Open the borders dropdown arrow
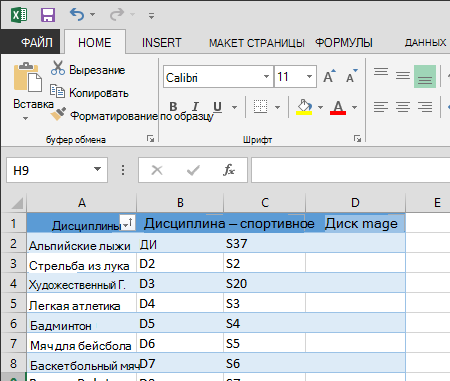The width and height of the screenshot is (450, 381). coord(277,107)
